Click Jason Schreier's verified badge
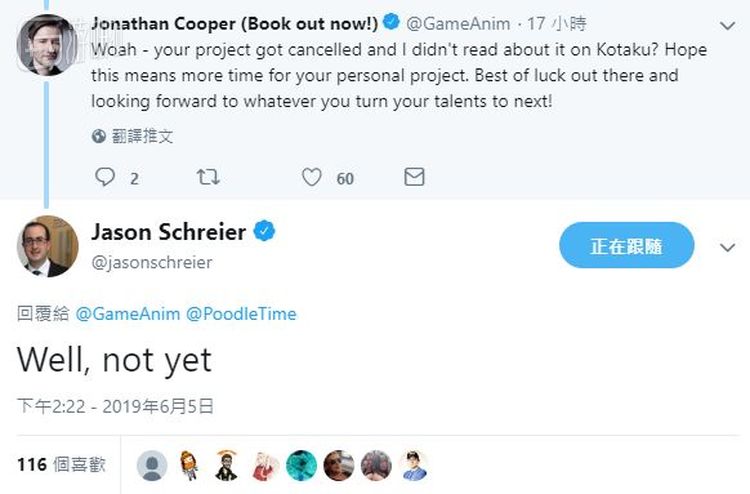Viewport: 750px width, 494px height. click(265, 232)
